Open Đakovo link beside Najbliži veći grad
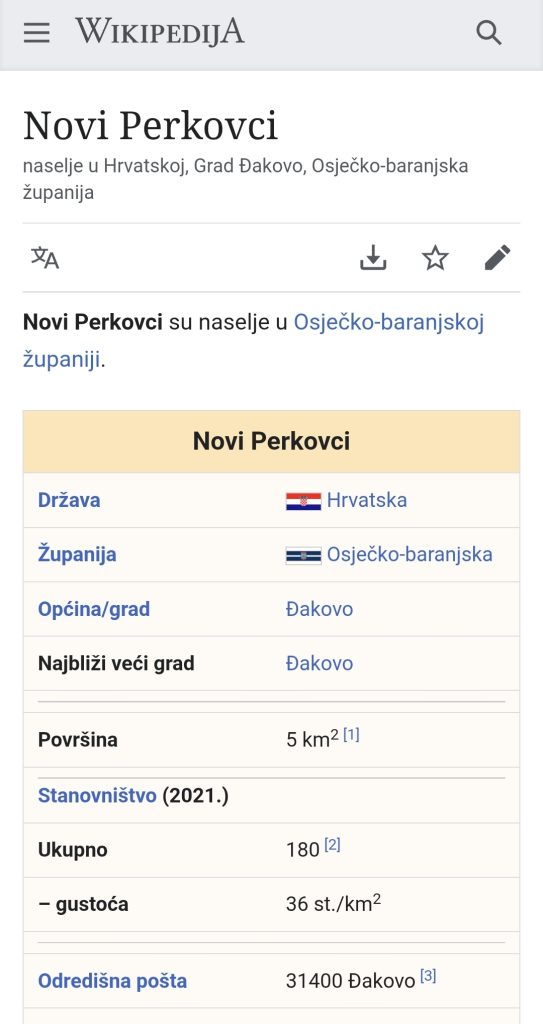Viewport: 543px width, 1024px height. tap(320, 664)
